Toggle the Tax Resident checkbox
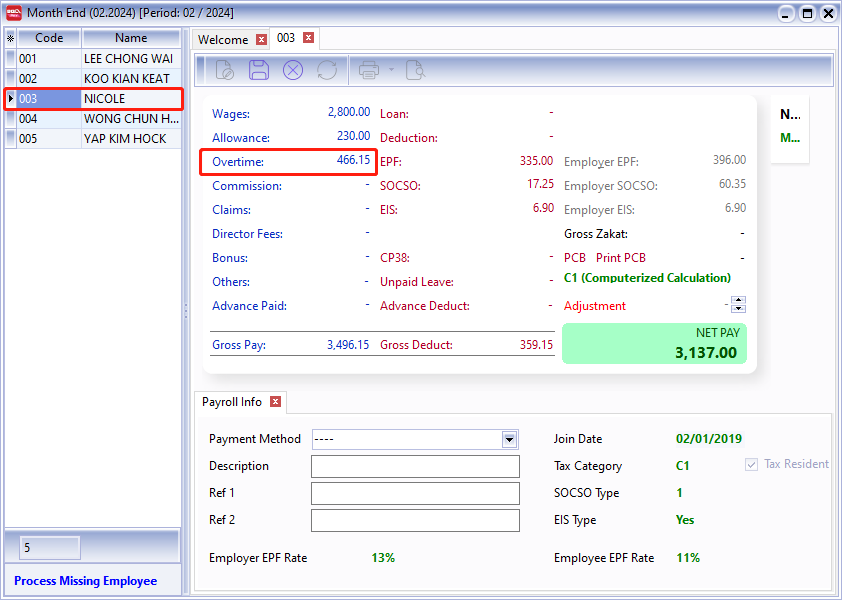The image size is (842, 600). (751, 464)
